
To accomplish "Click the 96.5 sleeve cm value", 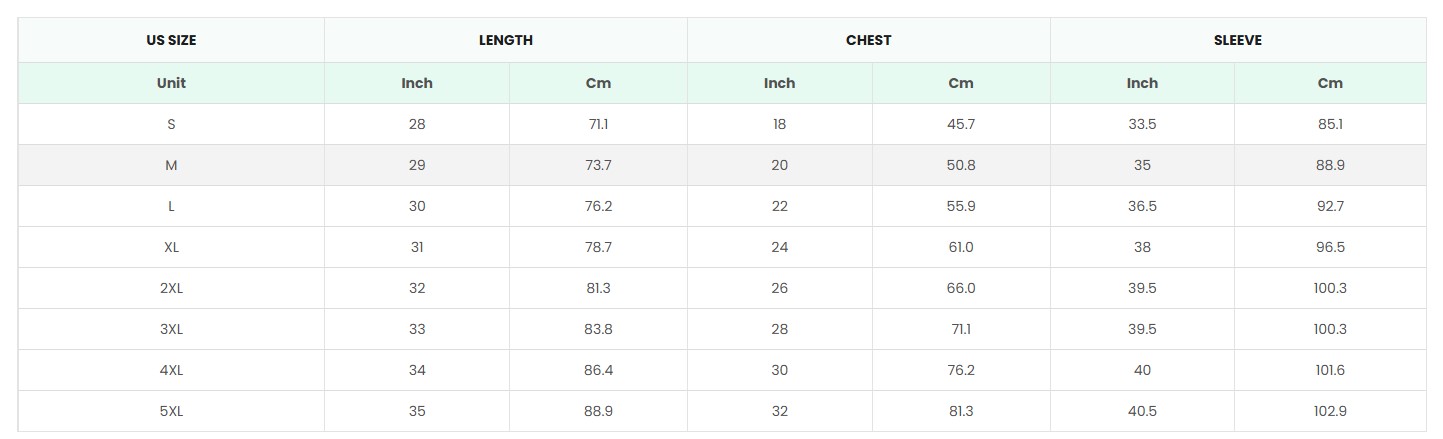I will (1330, 247).
